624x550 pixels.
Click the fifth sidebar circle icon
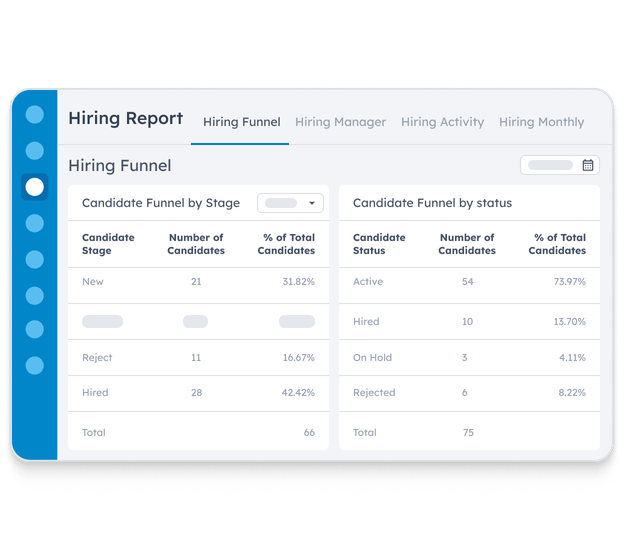point(35,259)
